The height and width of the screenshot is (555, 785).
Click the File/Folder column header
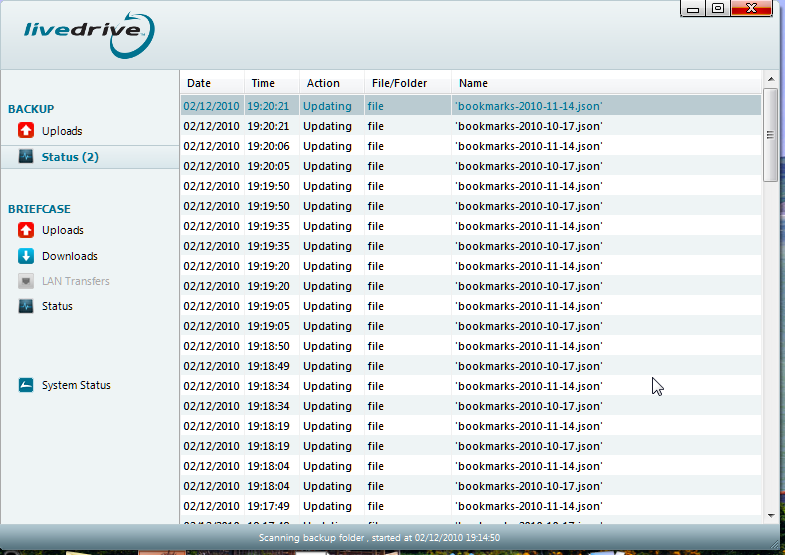pos(399,83)
